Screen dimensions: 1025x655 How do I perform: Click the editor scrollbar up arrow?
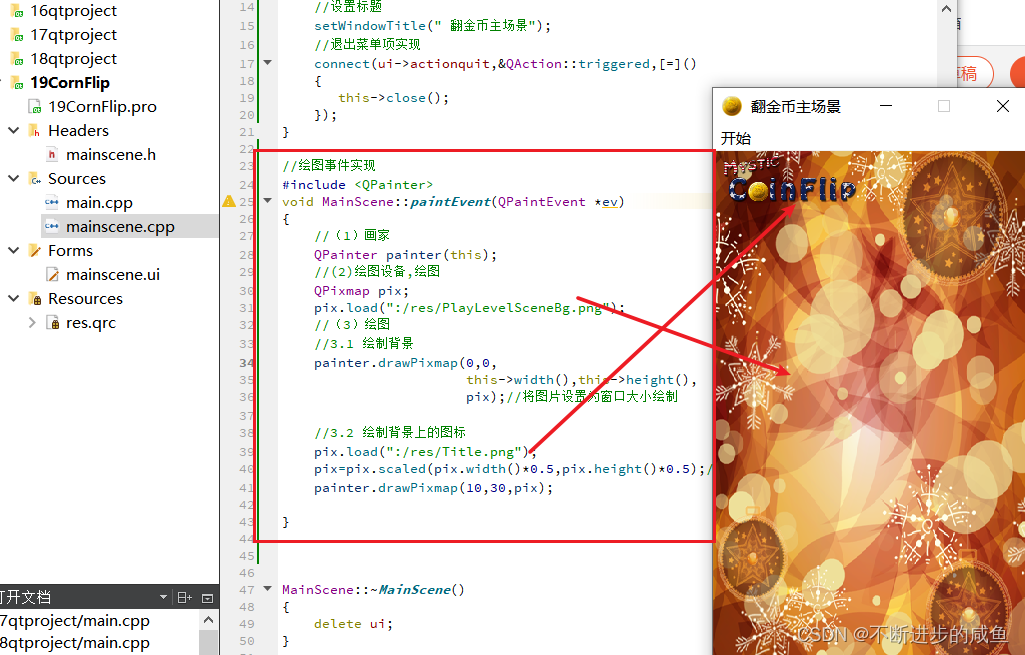click(x=947, y=9)
